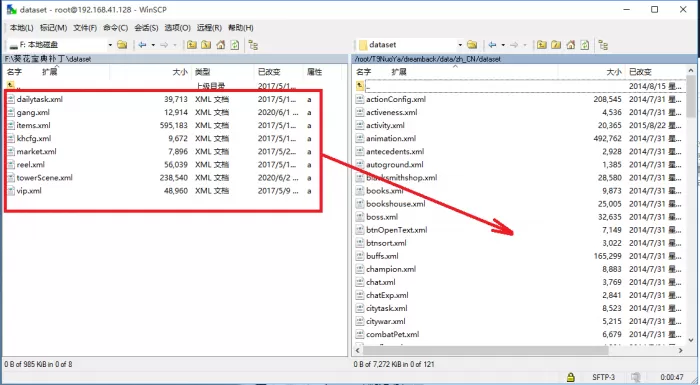The height and width of the screenshot is (385, 700).
Task: Open the local drive selector 'F: 本地磁盘'
Action: coord(60,45)
